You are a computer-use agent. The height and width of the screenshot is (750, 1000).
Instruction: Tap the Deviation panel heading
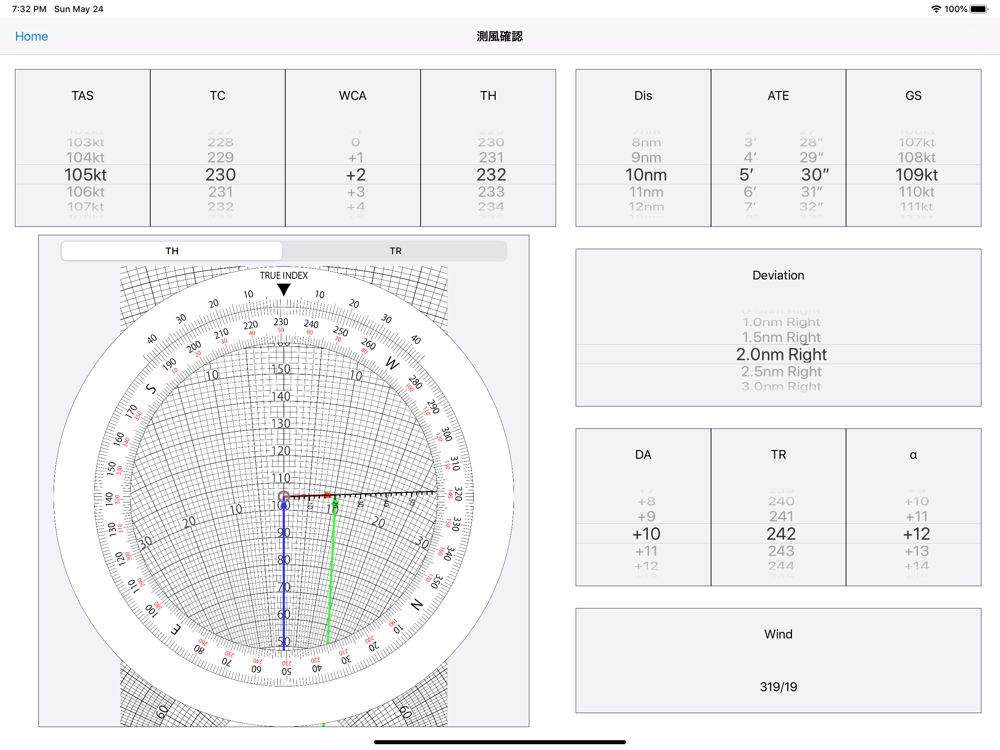(778, 276)
